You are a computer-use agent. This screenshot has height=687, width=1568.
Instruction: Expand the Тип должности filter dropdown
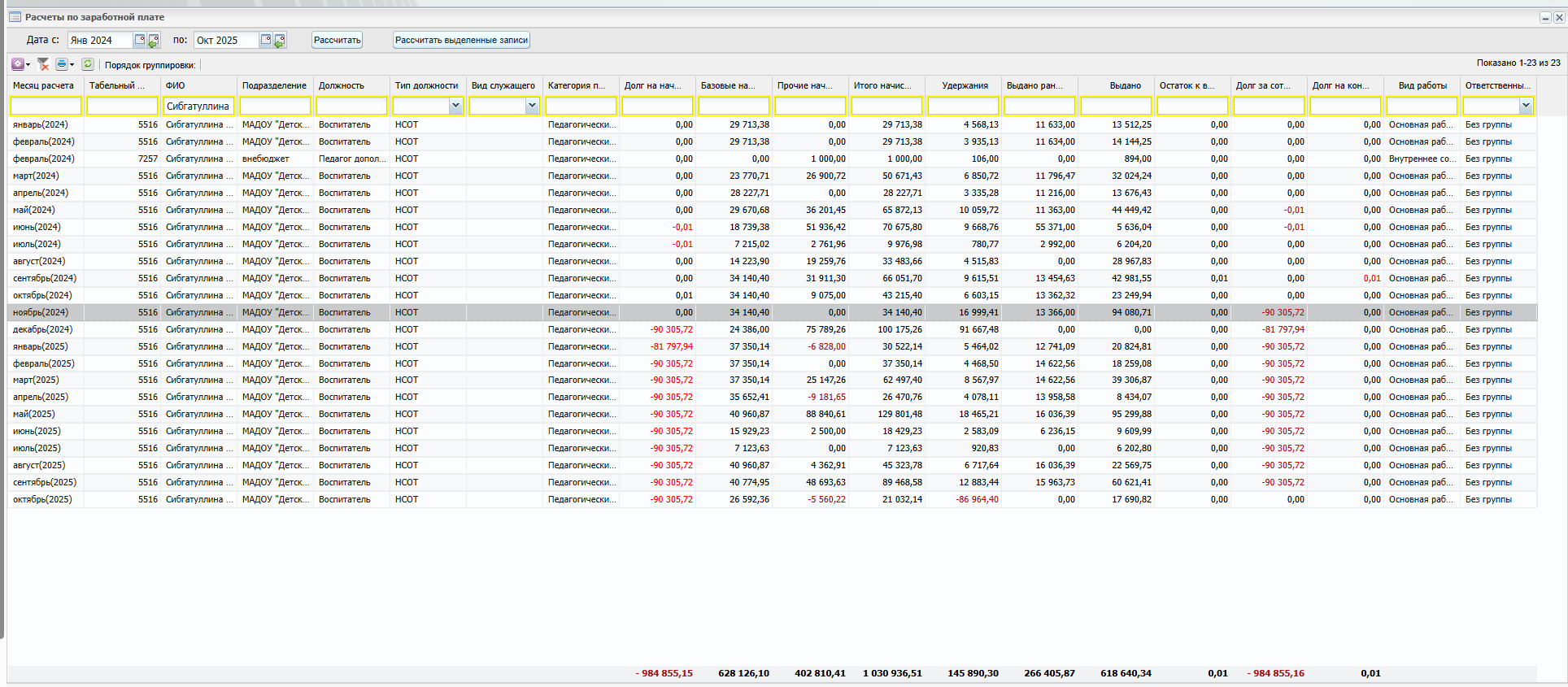pos(455,106)
